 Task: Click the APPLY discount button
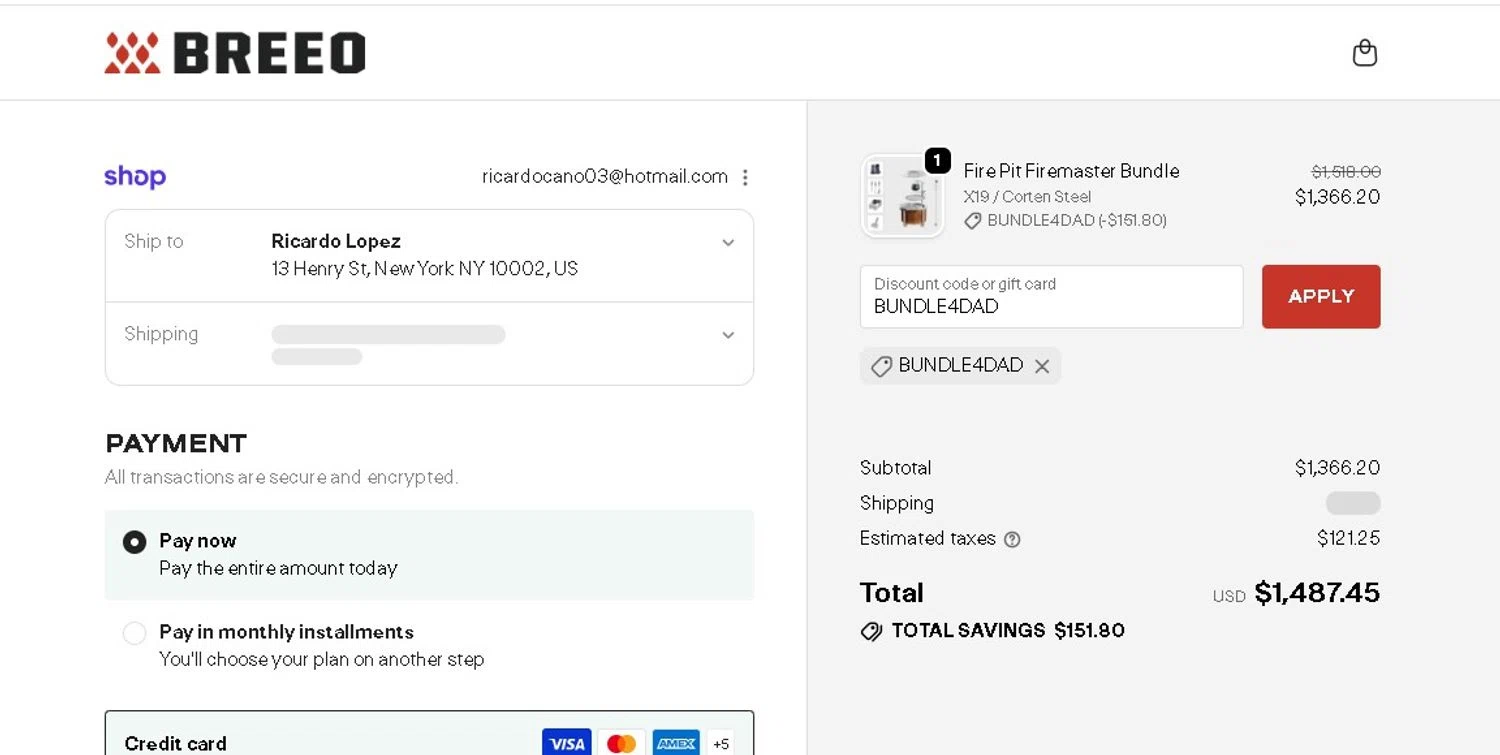(1321, 296)
